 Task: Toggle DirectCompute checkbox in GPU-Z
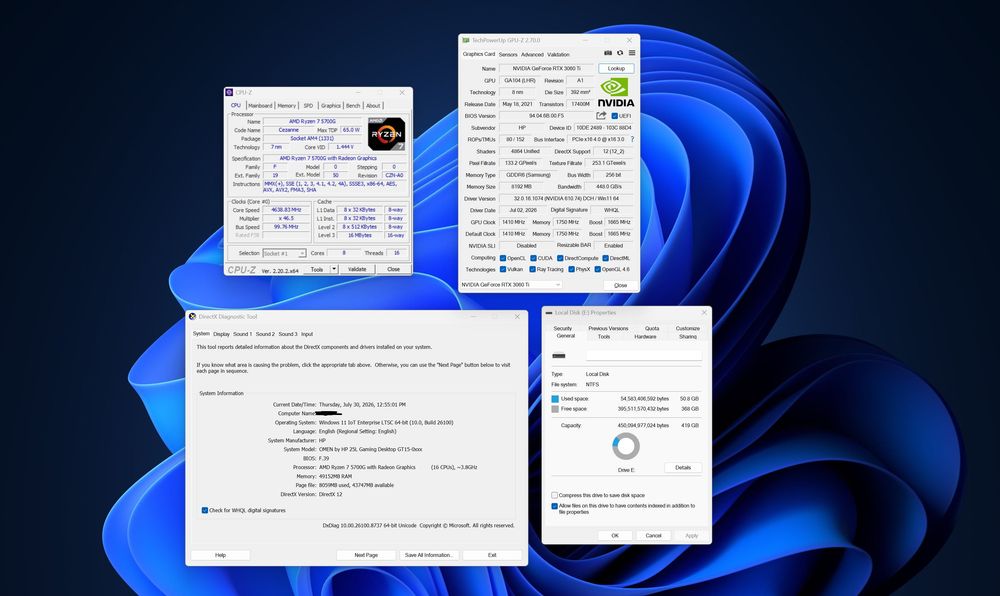(560, 258)
